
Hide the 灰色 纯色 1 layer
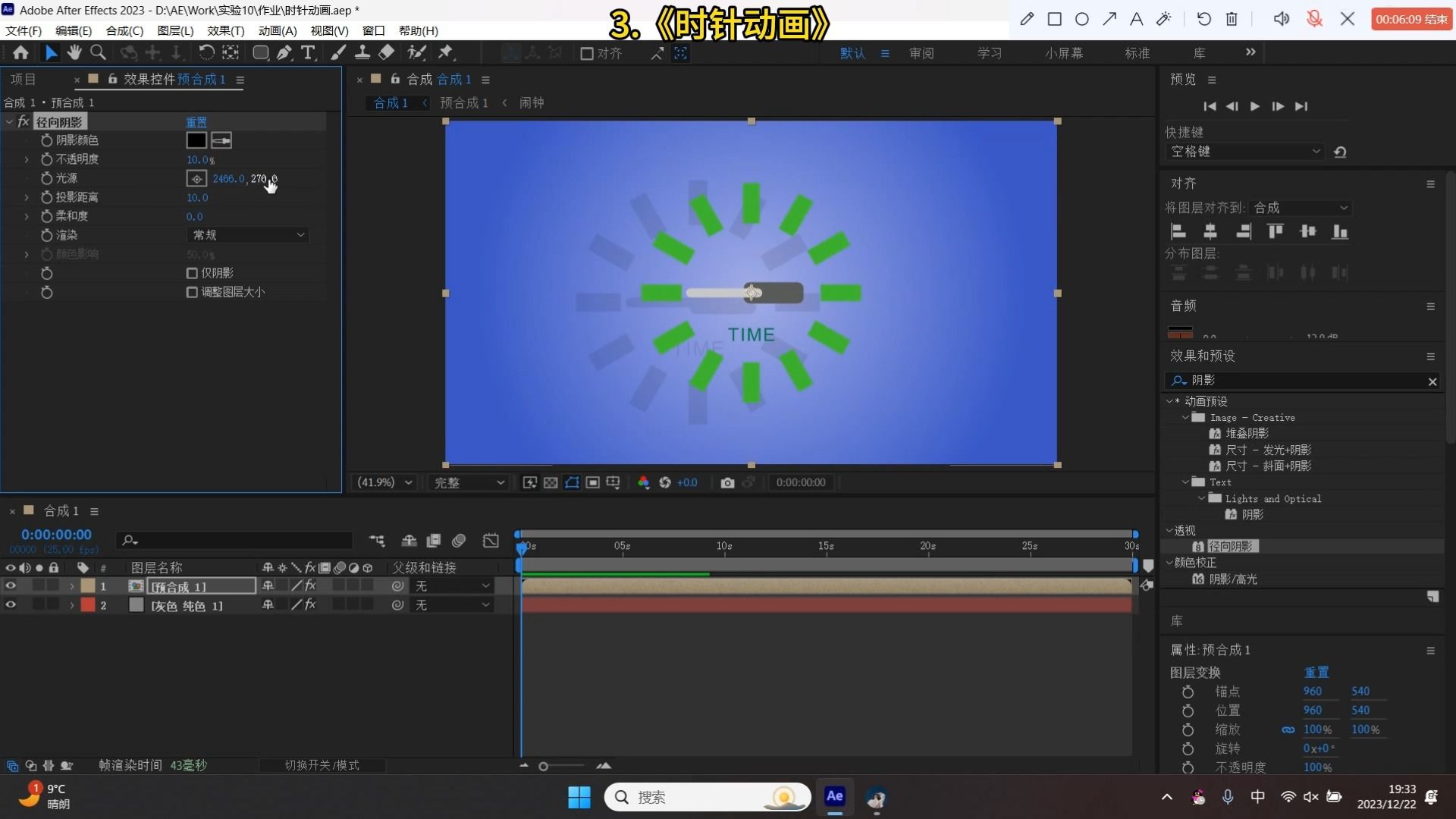(11, 604)
